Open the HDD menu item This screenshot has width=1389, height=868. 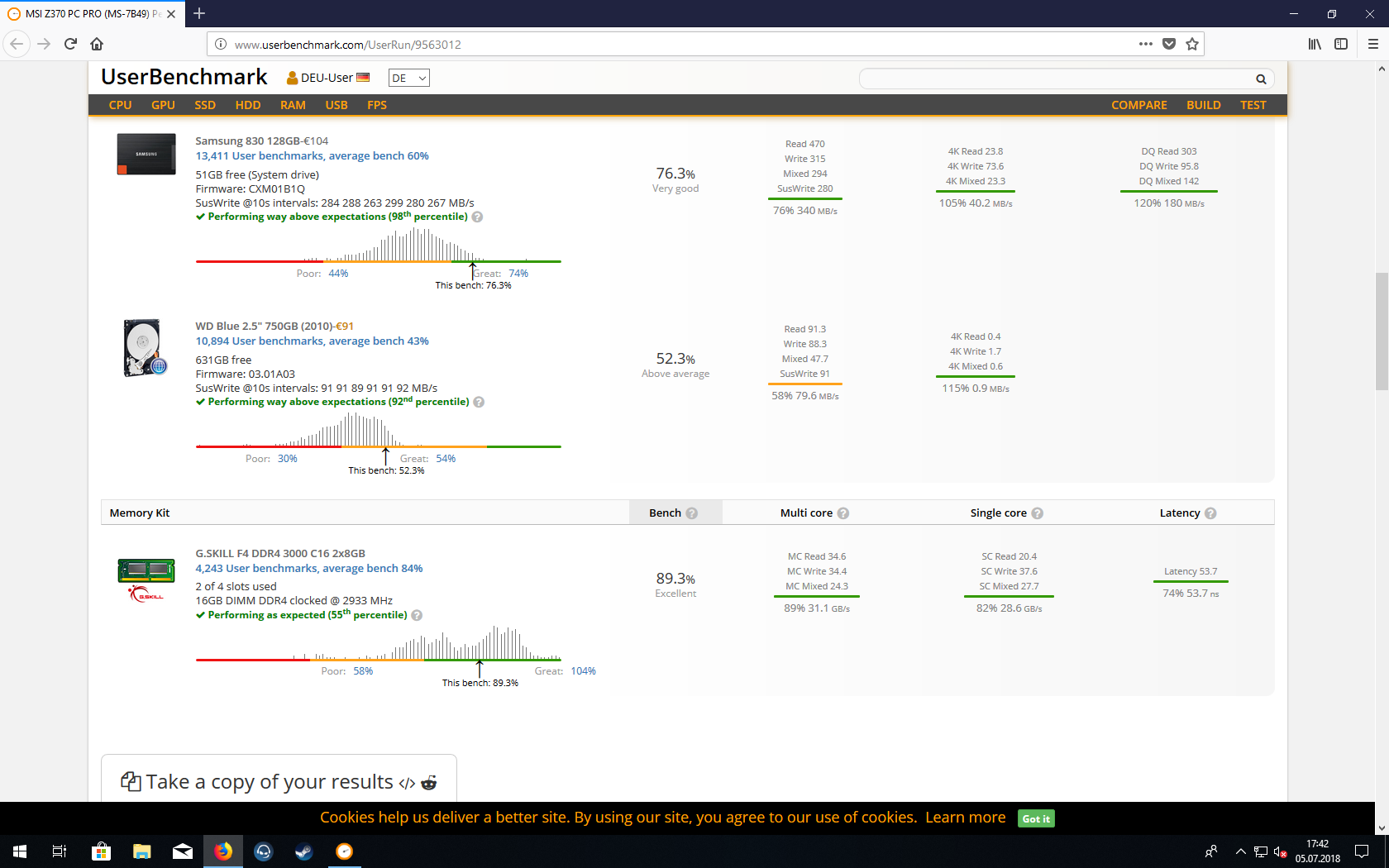tap(248, 105)
